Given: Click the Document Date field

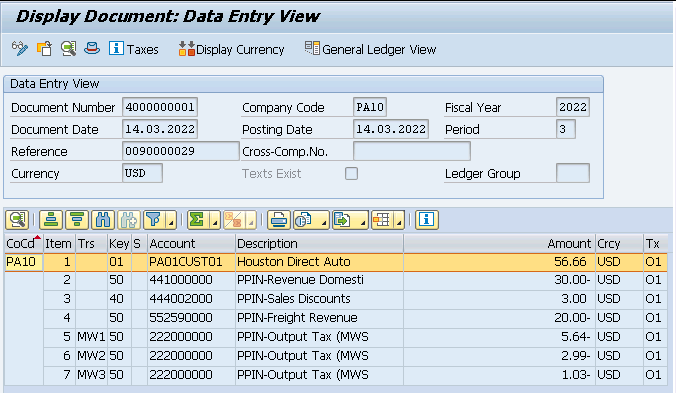Looking at the screenshot, I should pyautogui.click(x=160, y=129).
